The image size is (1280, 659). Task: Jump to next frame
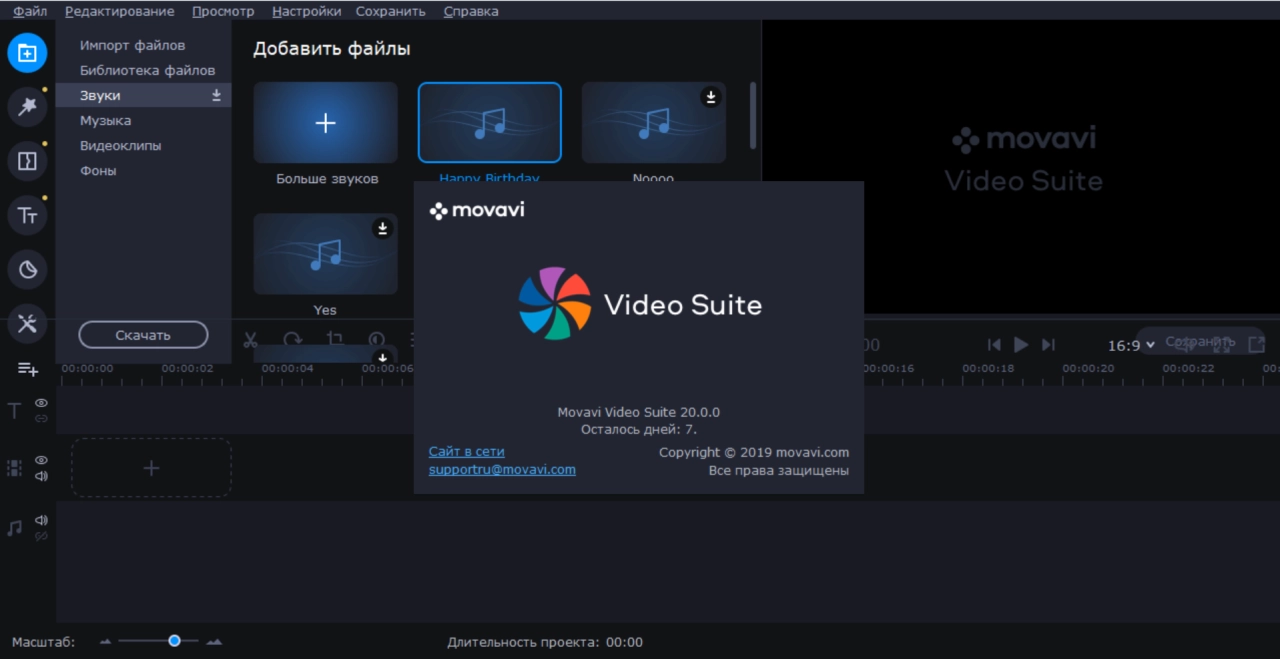tap(1048, 345)
